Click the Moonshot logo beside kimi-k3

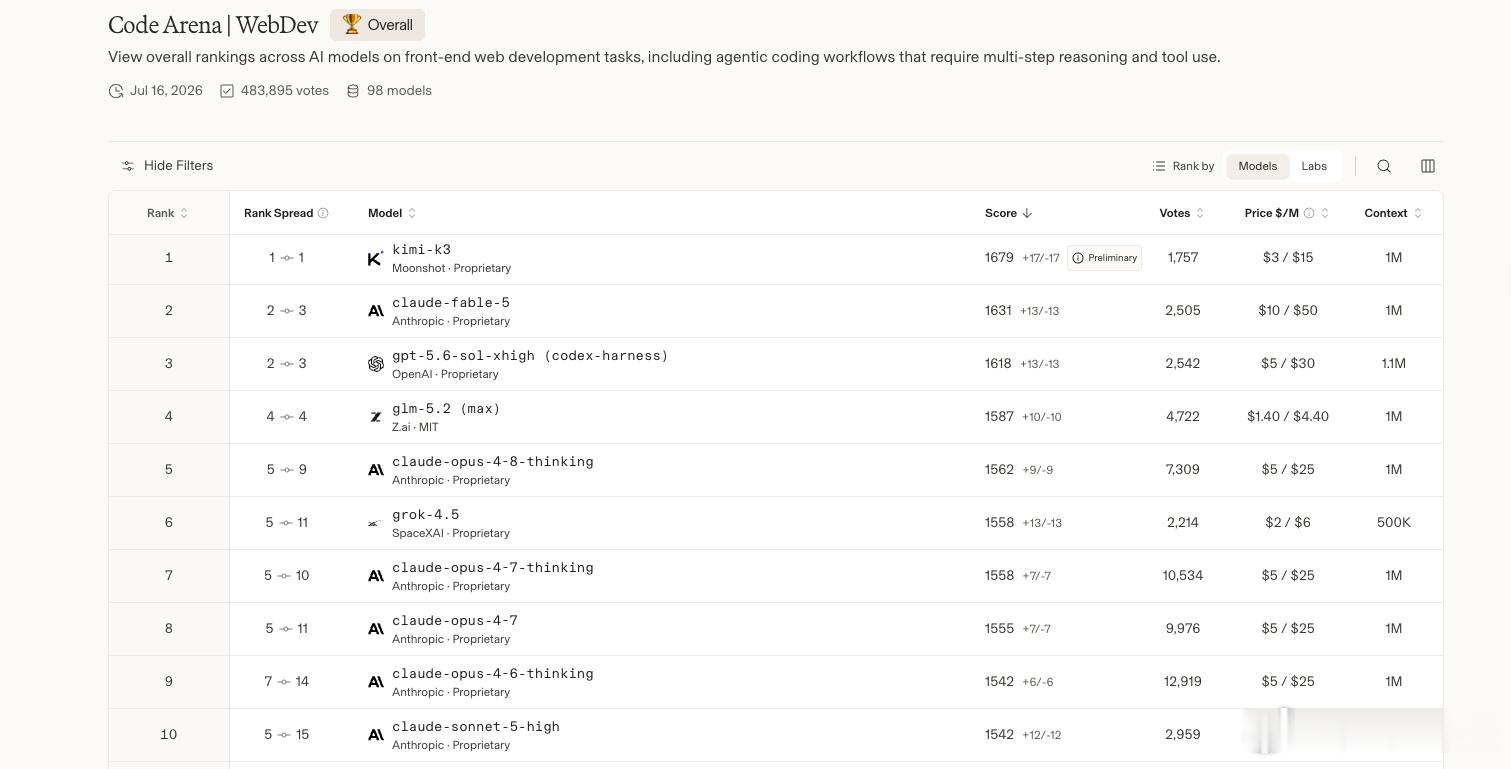coord(376,258)
